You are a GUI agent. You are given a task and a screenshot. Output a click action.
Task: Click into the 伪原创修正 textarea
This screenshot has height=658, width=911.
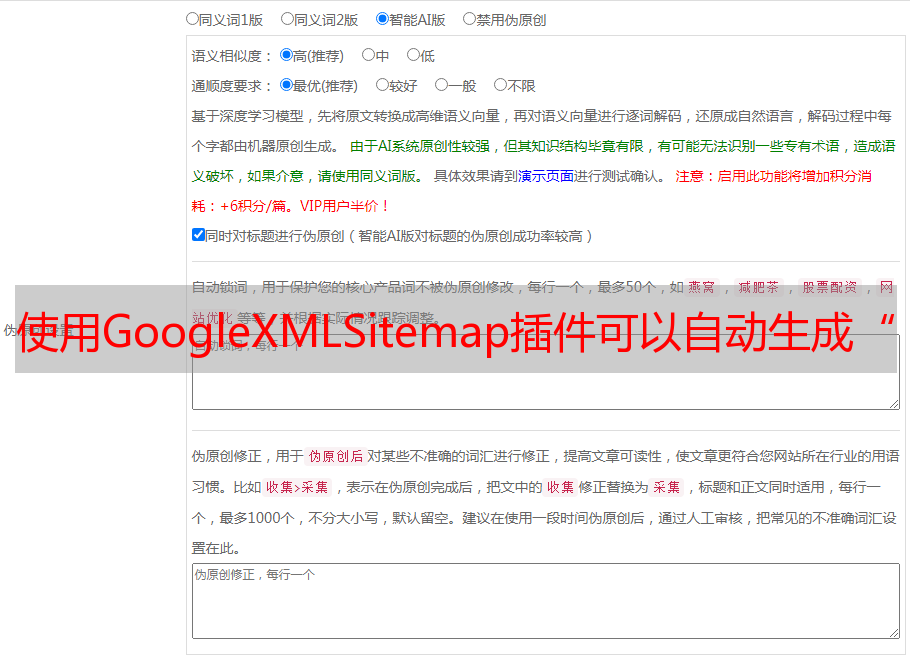546,601
